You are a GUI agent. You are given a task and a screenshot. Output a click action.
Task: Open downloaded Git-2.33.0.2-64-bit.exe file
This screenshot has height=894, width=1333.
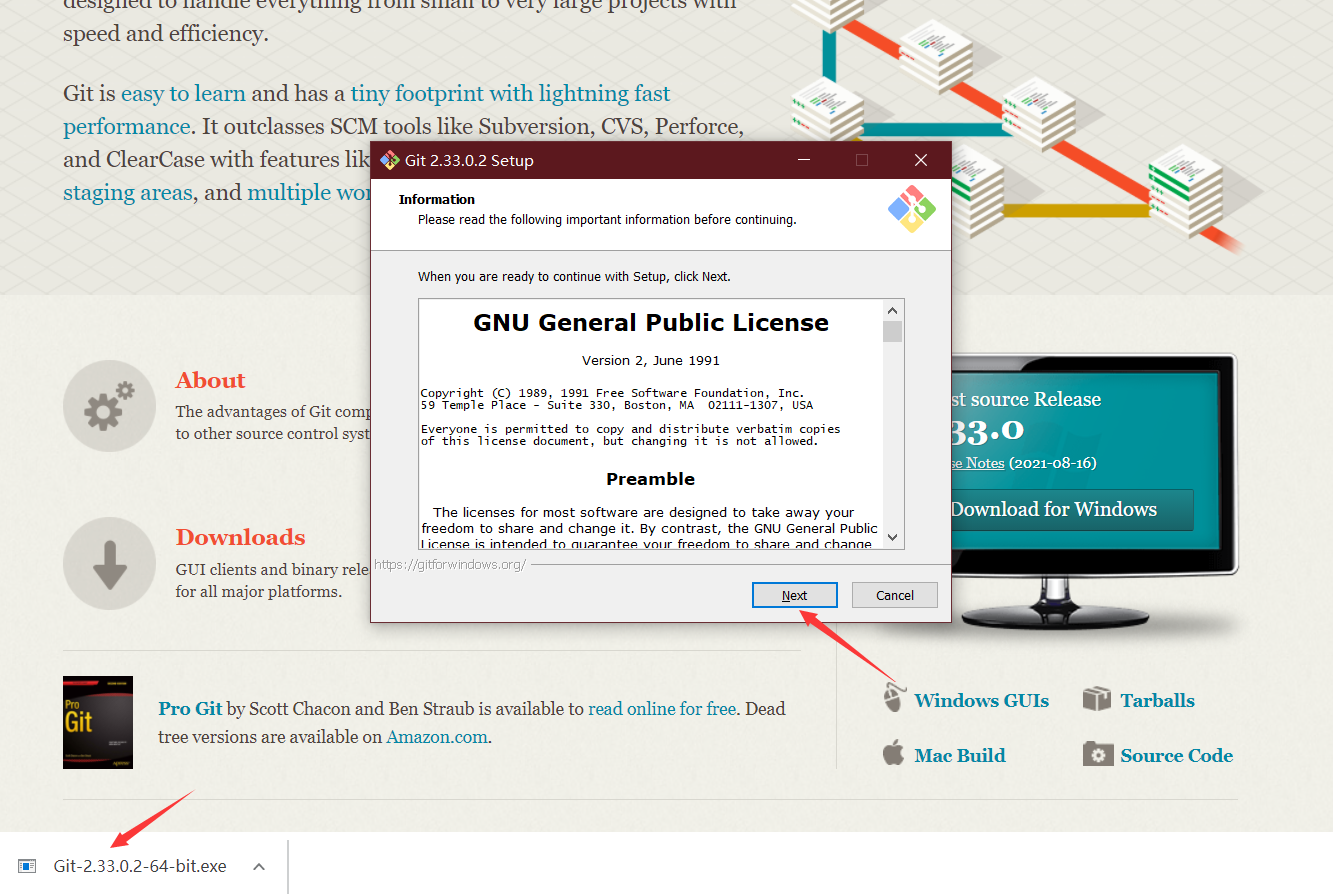tap(140, 866)
